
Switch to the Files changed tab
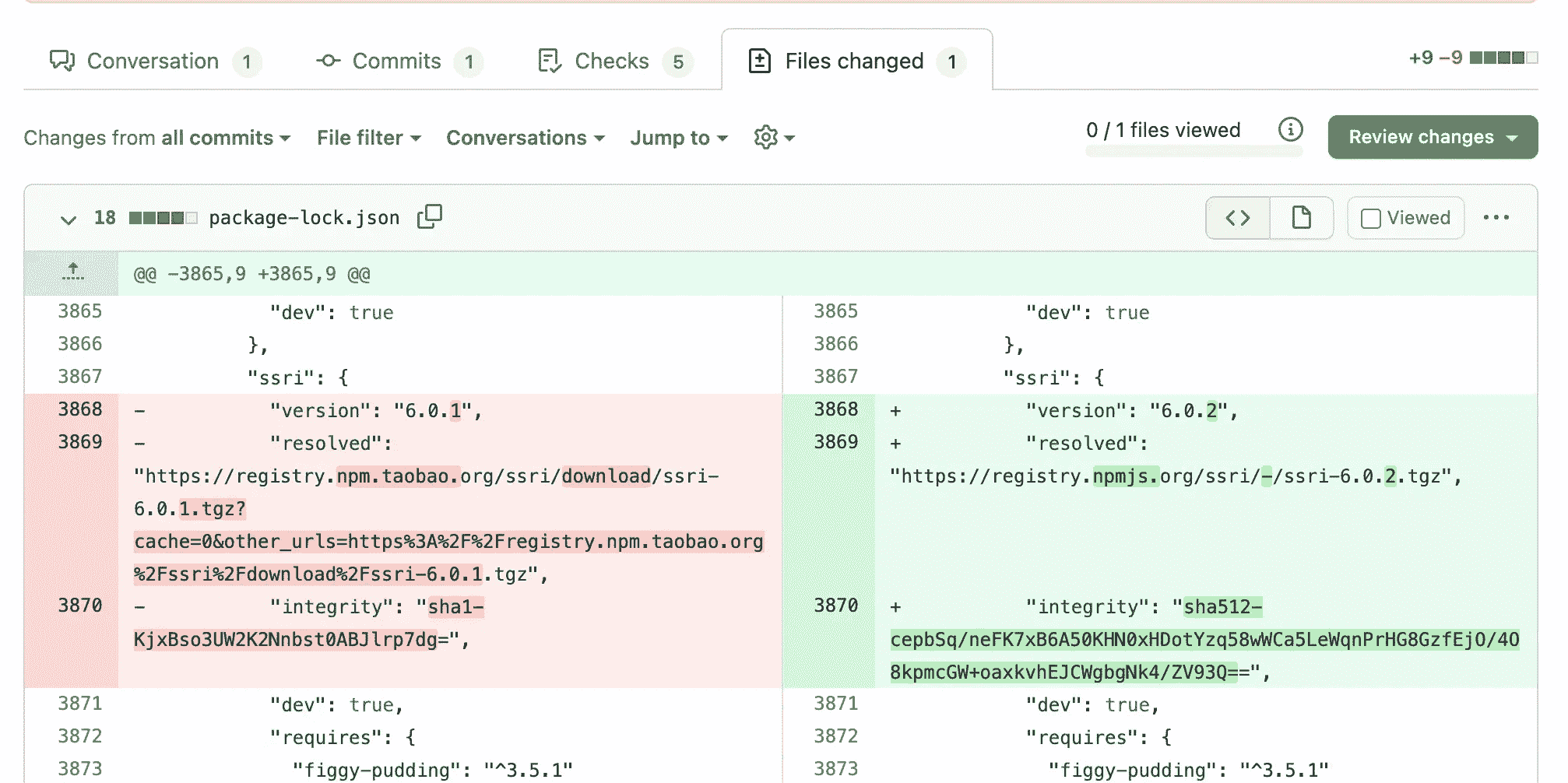[x=855, y=61]
